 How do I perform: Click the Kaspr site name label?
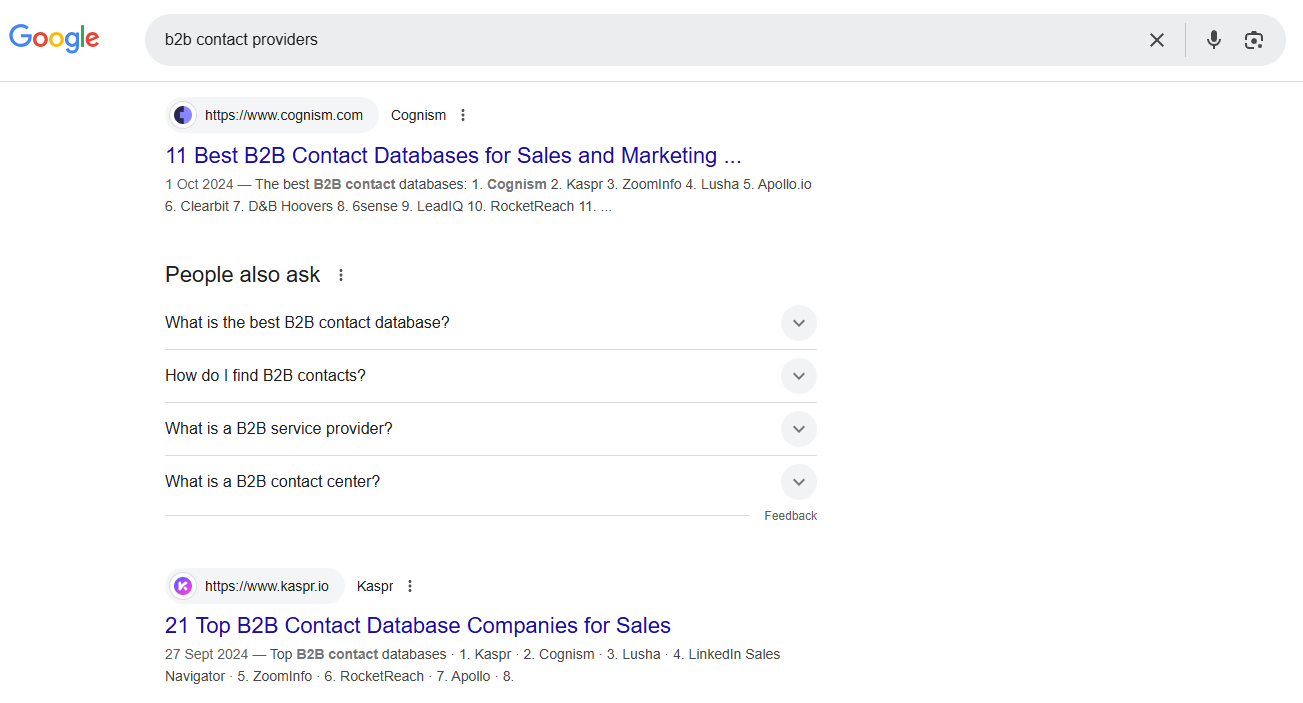coord(375,586)
